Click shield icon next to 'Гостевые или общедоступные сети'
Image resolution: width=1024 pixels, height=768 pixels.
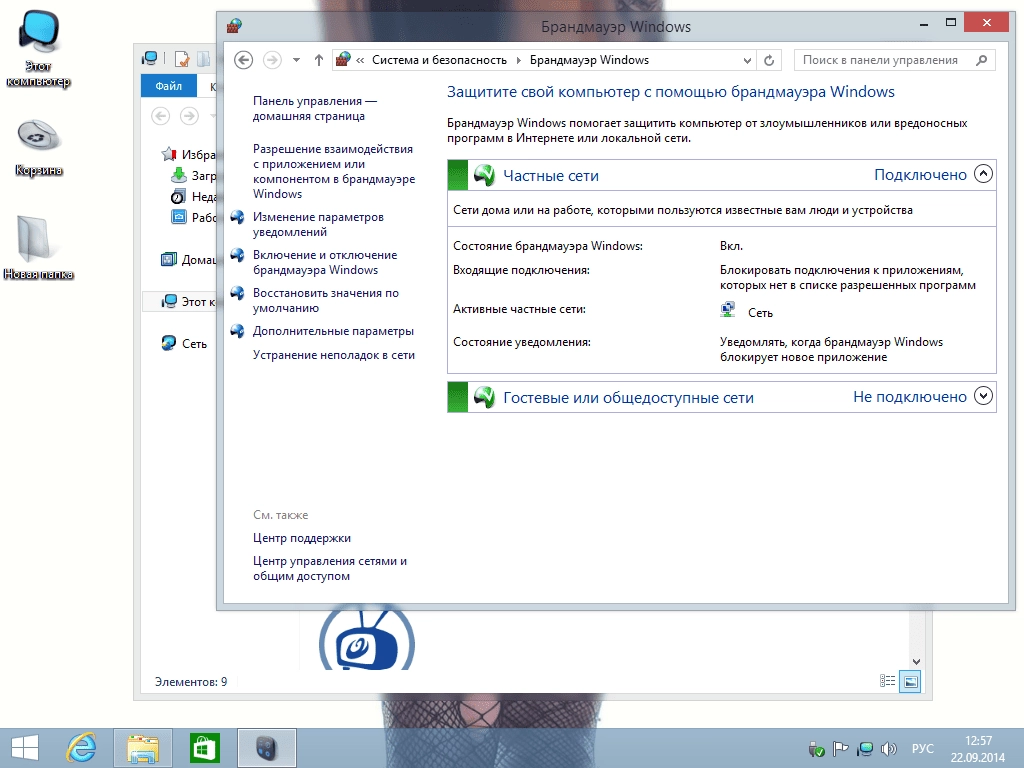coord(484,397)
